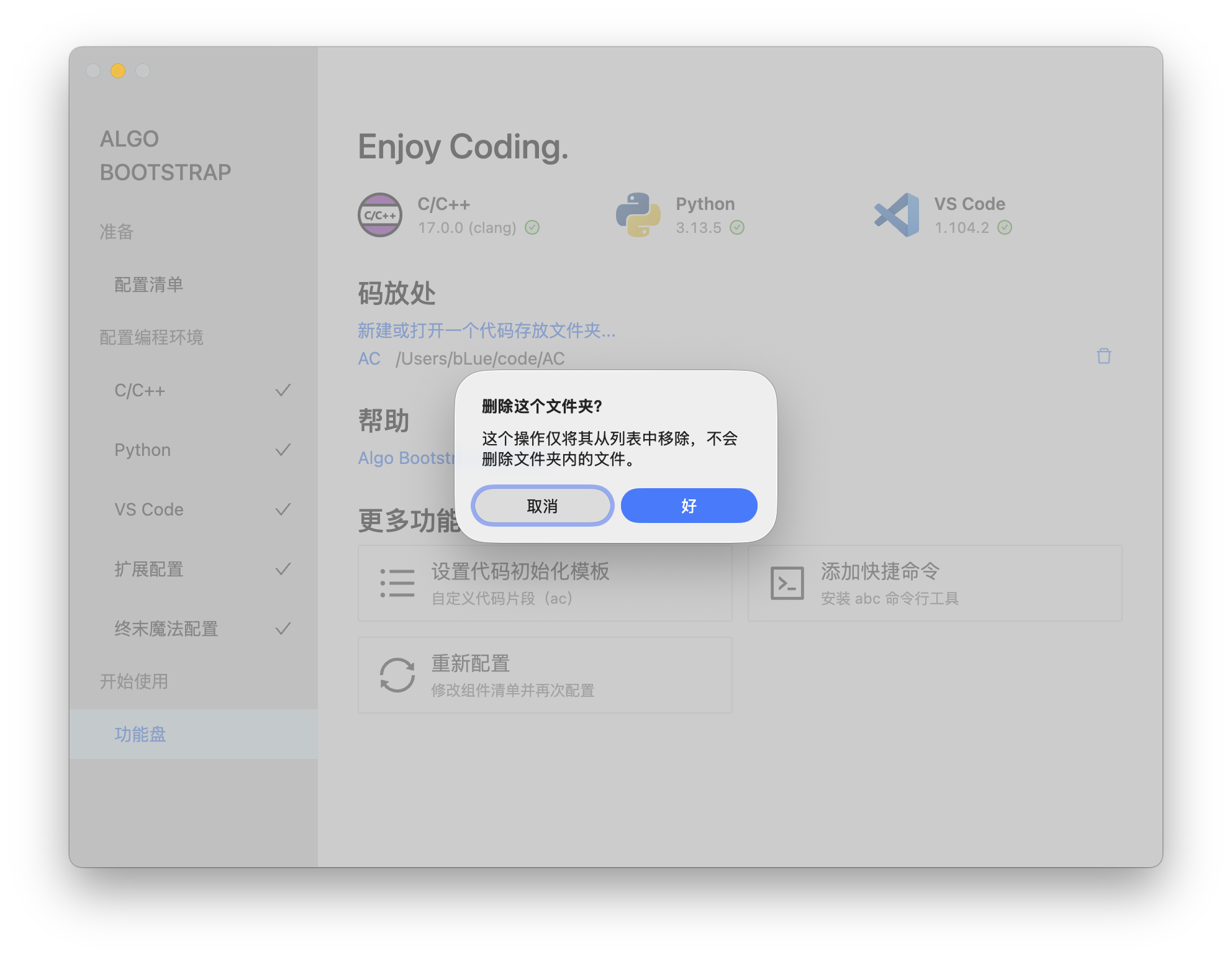Viewport: 1232px width, 959px height.
Task: Click green check beside 17.0.0 (clang)
Action: click(x=532, y=228)
